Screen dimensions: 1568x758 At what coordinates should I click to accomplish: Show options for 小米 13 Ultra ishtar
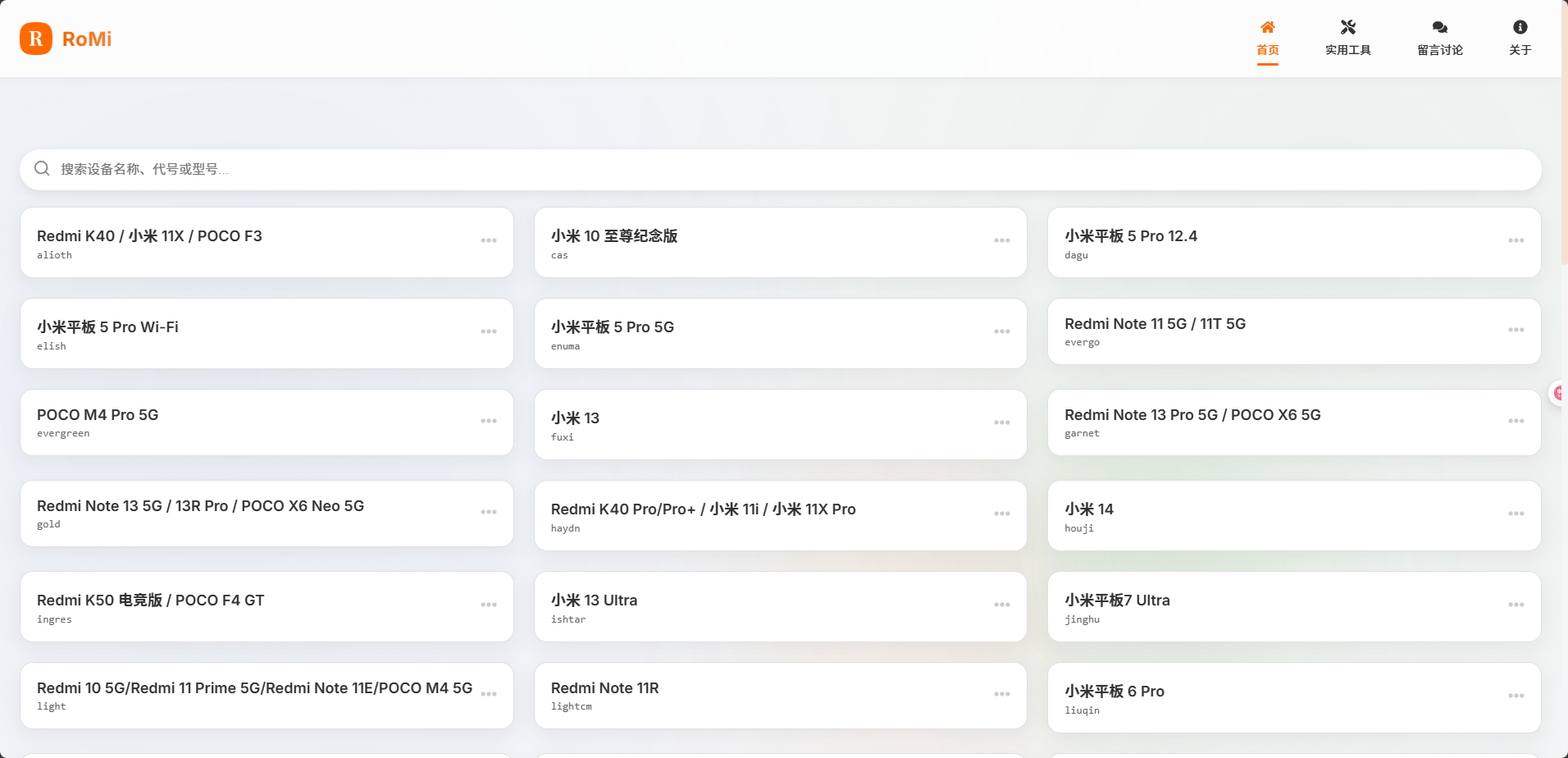(1001, 605)
